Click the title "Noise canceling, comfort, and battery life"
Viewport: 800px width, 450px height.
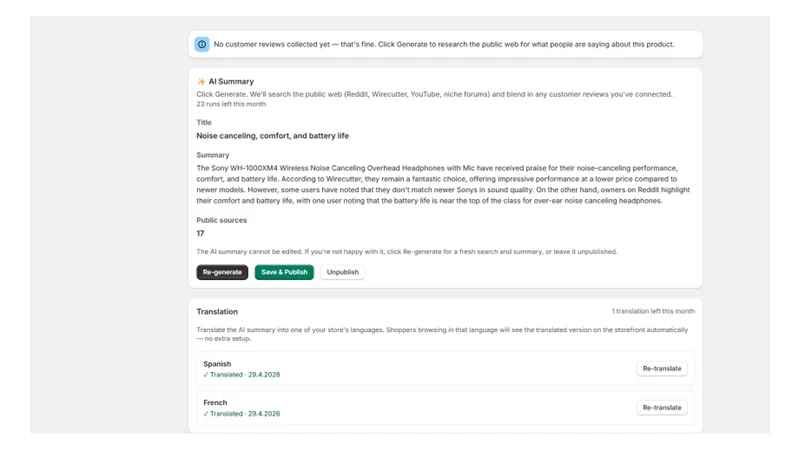click(272, 136)
